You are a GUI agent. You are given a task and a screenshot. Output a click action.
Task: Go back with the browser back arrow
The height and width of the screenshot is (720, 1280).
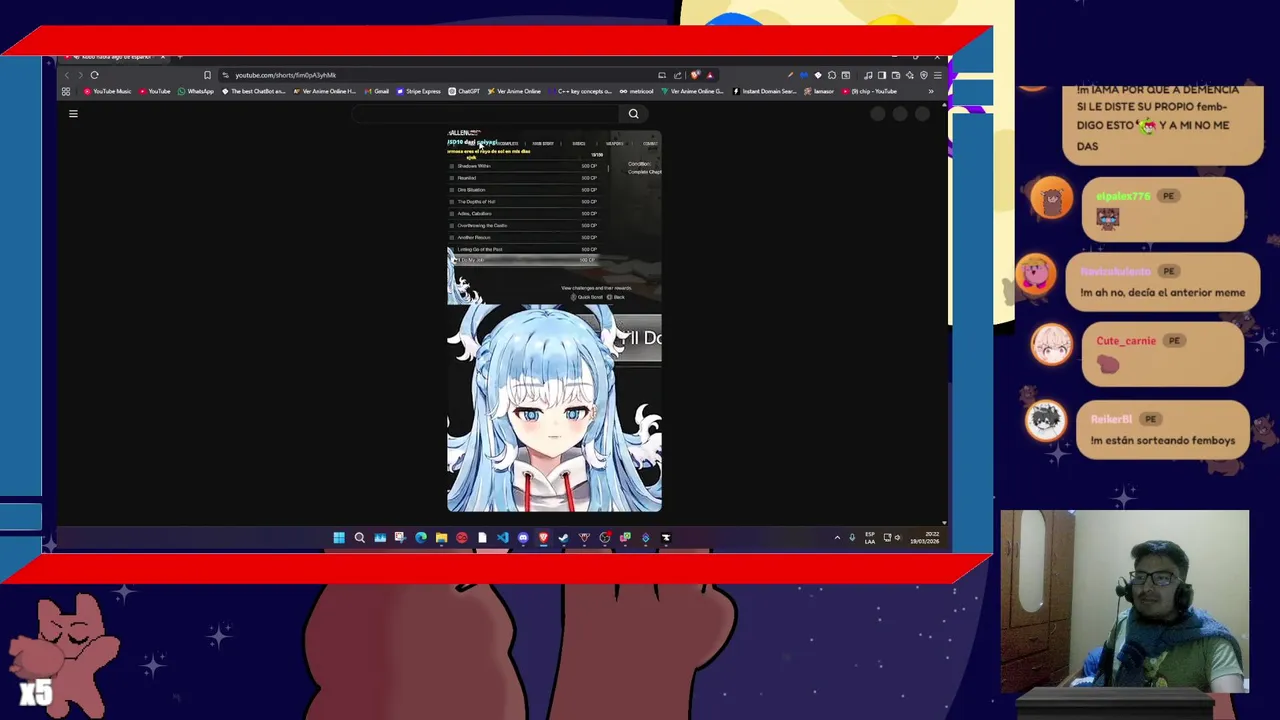coord(67,75)
